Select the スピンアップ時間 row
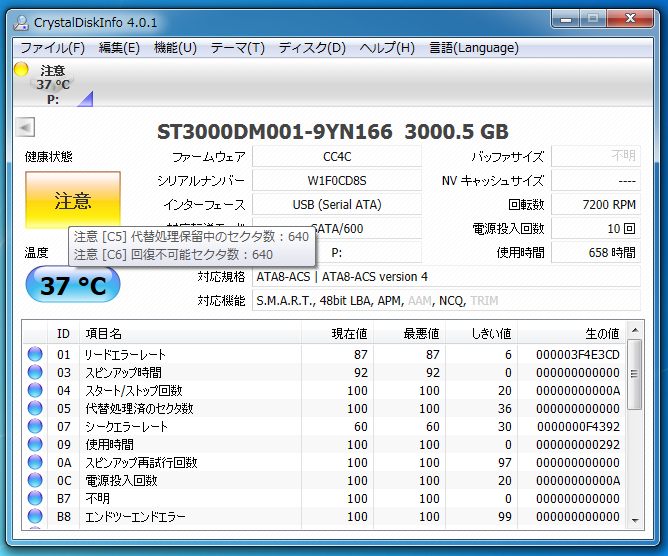668x556 pixels. [x=324, y=372]
